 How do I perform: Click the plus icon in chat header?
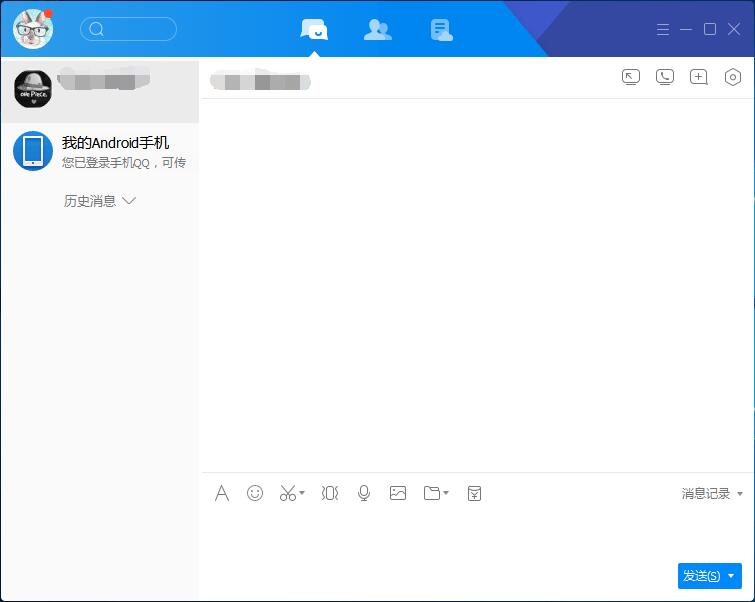click(x=698, y=77)
